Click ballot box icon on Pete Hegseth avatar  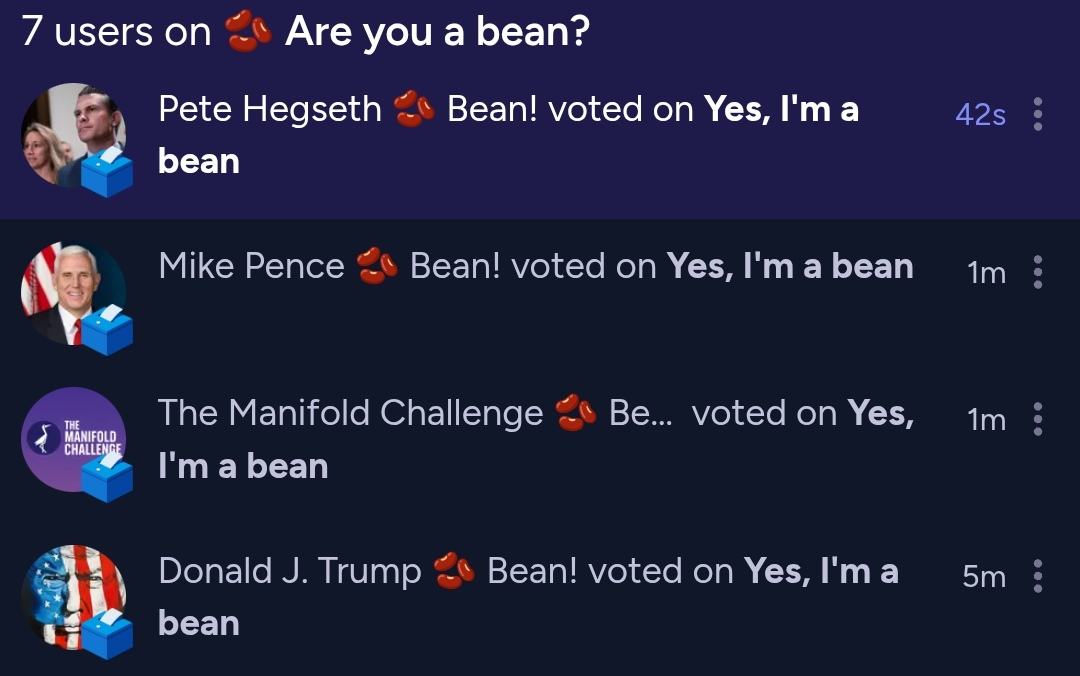click(106, 172)
